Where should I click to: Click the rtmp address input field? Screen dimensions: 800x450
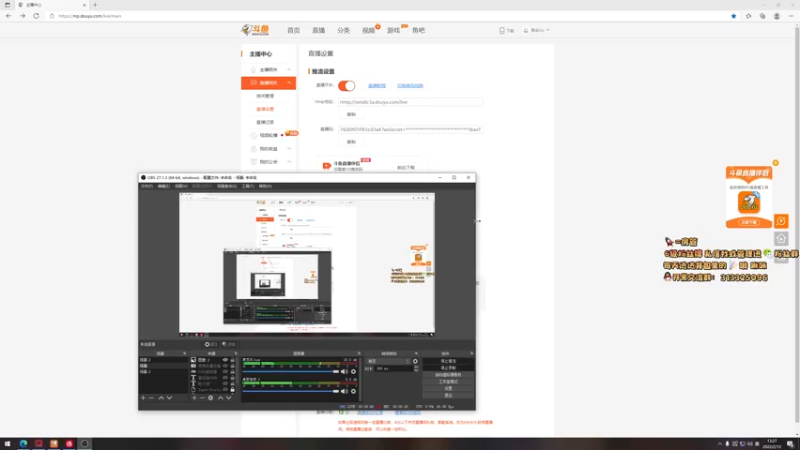tap(410, 102)
